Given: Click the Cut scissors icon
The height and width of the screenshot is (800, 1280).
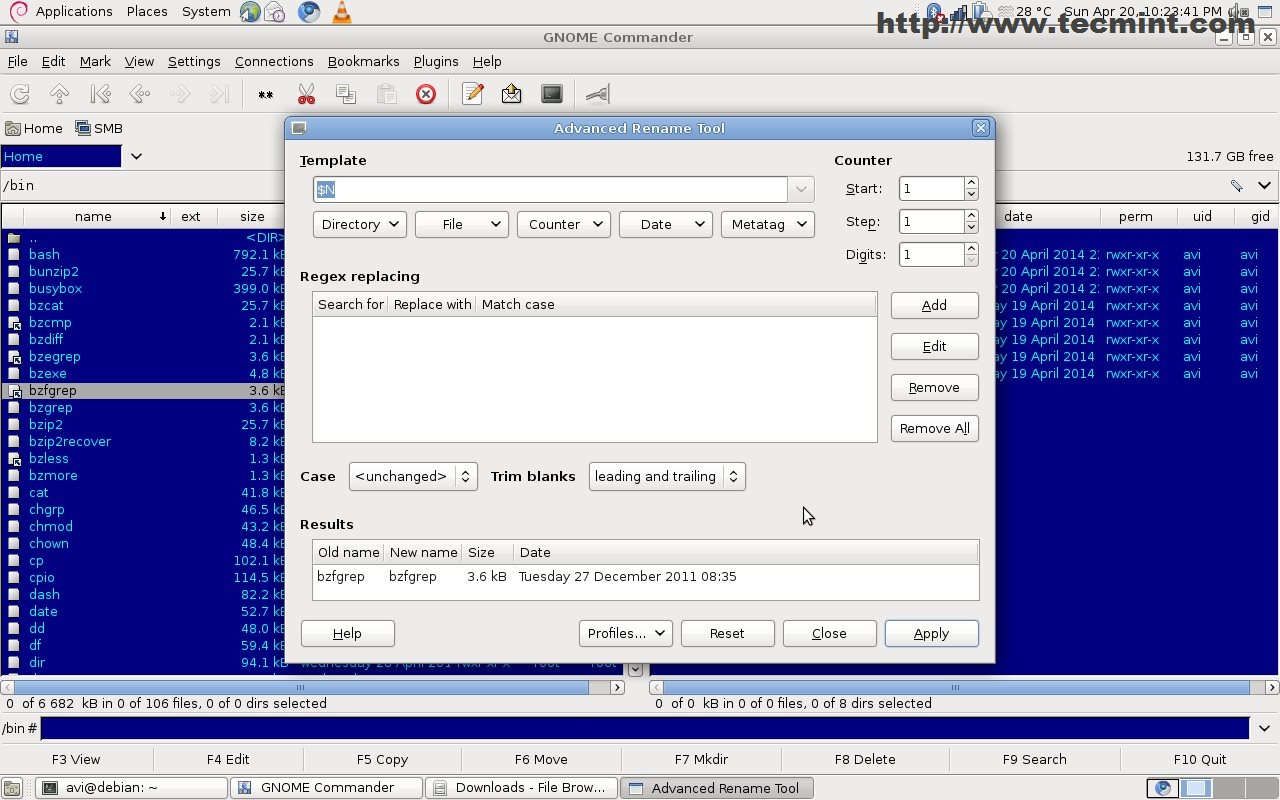Looking at the screenshot, I should (x=306, y=94).
